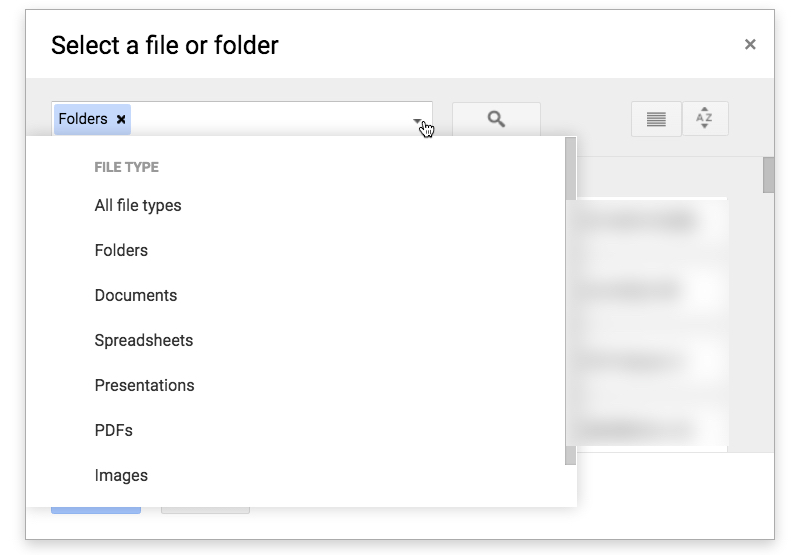Viewport: 791px width, 555px height.
Task: Filter by Documents file type
Action: [x=136, y=295]
